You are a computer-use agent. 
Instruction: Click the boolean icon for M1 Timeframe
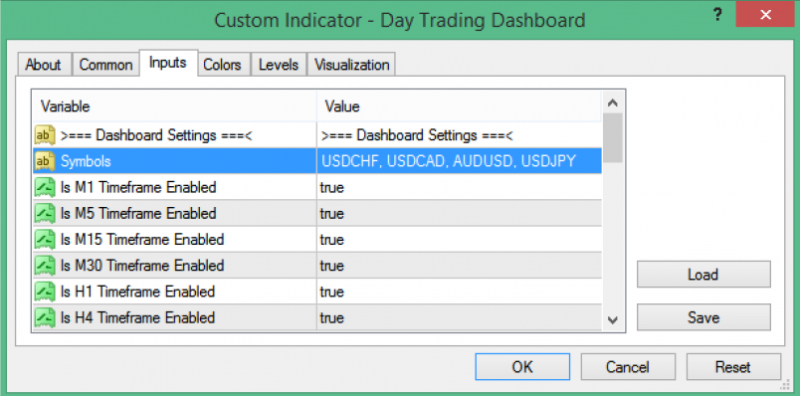(x=45, y=187)
